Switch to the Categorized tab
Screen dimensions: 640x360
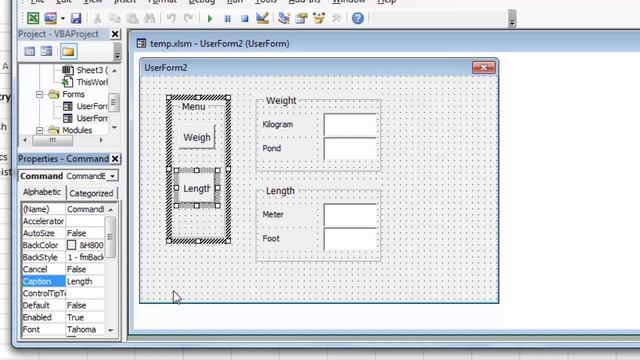pos(91,193)
